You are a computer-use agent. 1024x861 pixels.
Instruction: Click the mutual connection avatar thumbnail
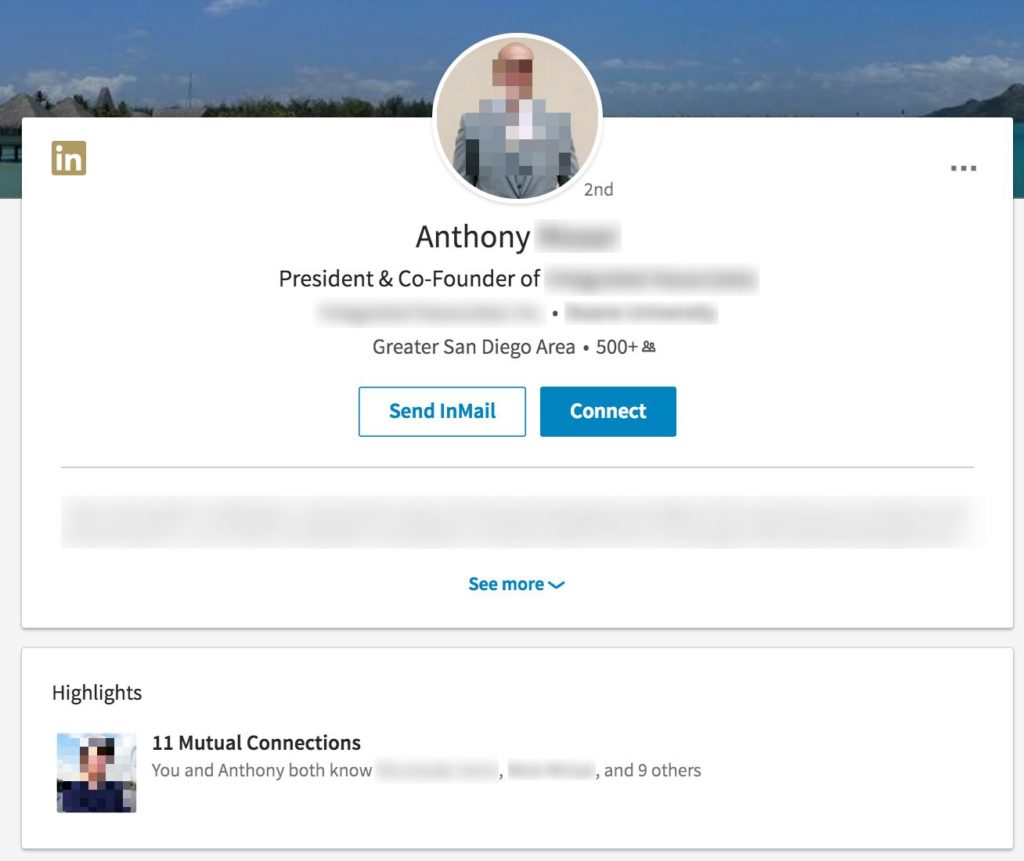(x=96, y=772)
